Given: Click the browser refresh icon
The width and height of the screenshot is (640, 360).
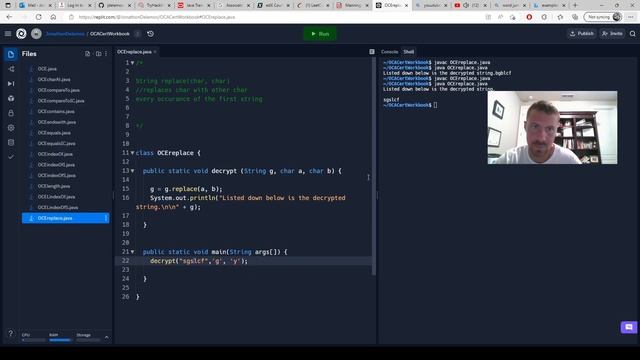Looking at the screenshot, I should point(38,17).
